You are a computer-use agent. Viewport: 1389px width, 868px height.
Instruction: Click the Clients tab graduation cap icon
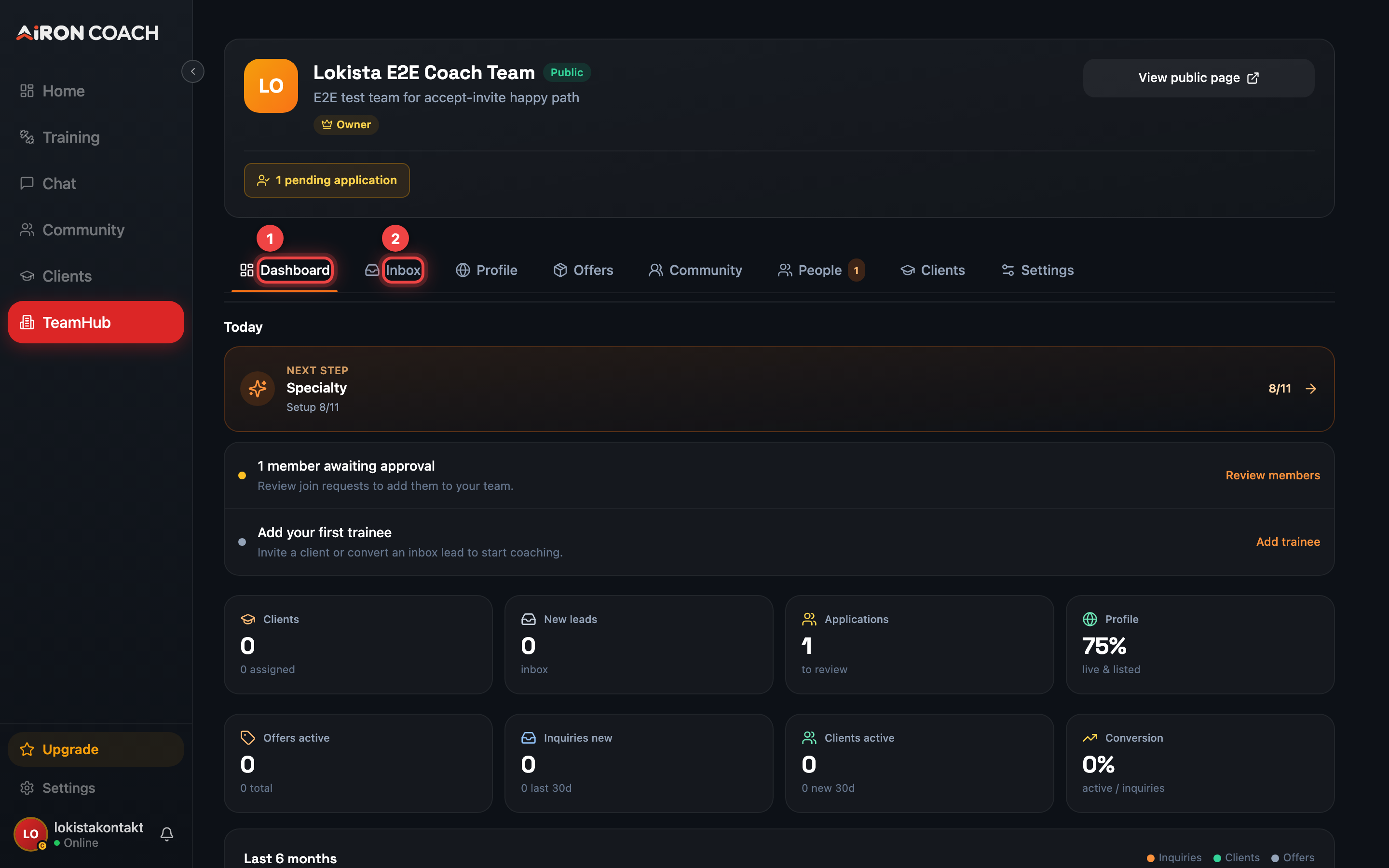coord(908,270)
